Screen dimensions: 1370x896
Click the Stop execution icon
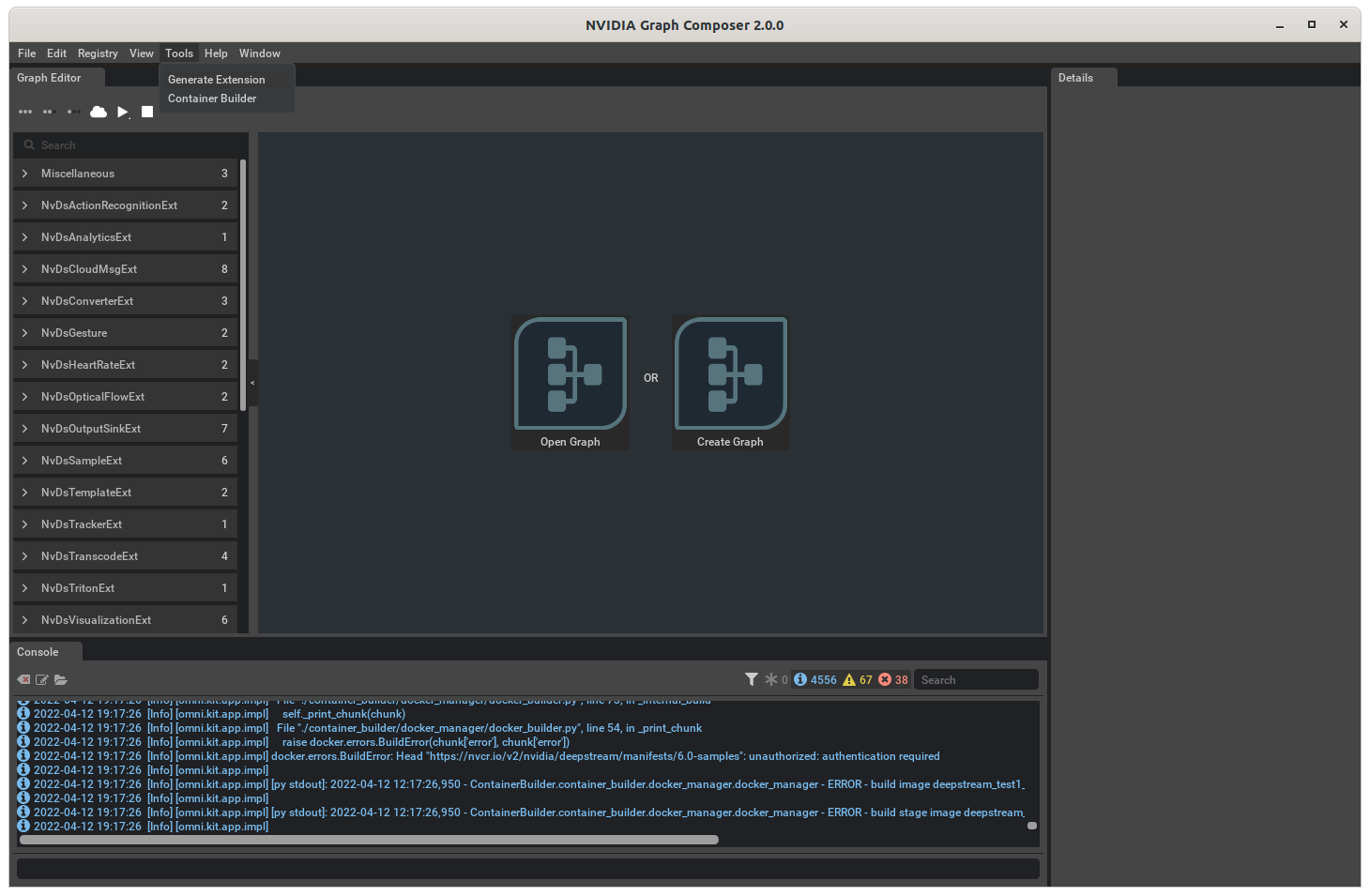tap(146, 111)
